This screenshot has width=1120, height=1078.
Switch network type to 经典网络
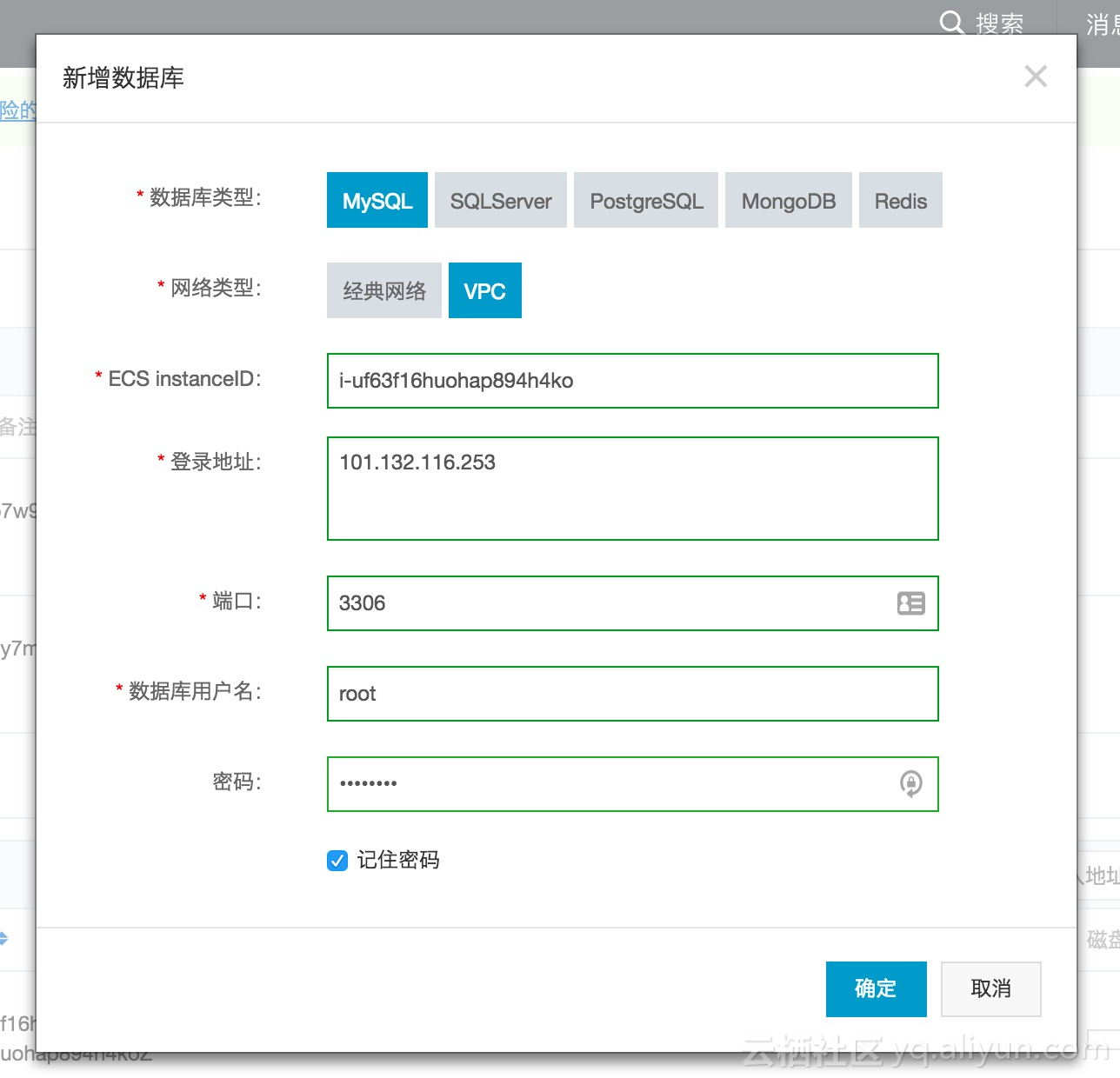pyautogui.click(x=384, y=290)
